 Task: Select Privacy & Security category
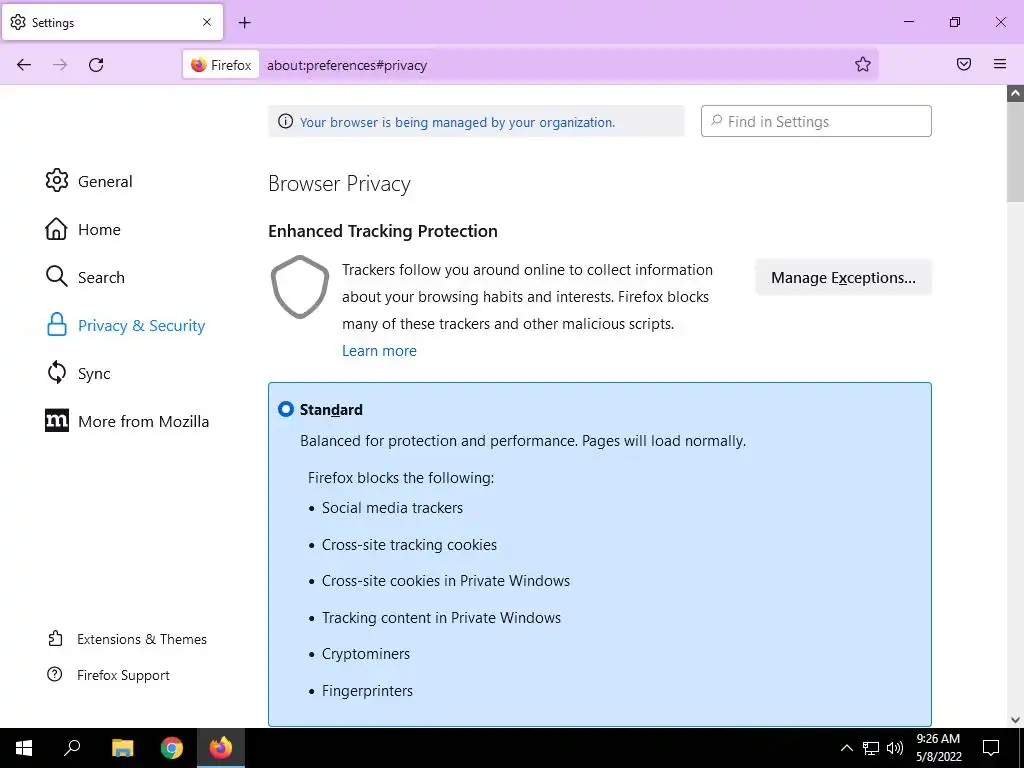click(125, 325)
